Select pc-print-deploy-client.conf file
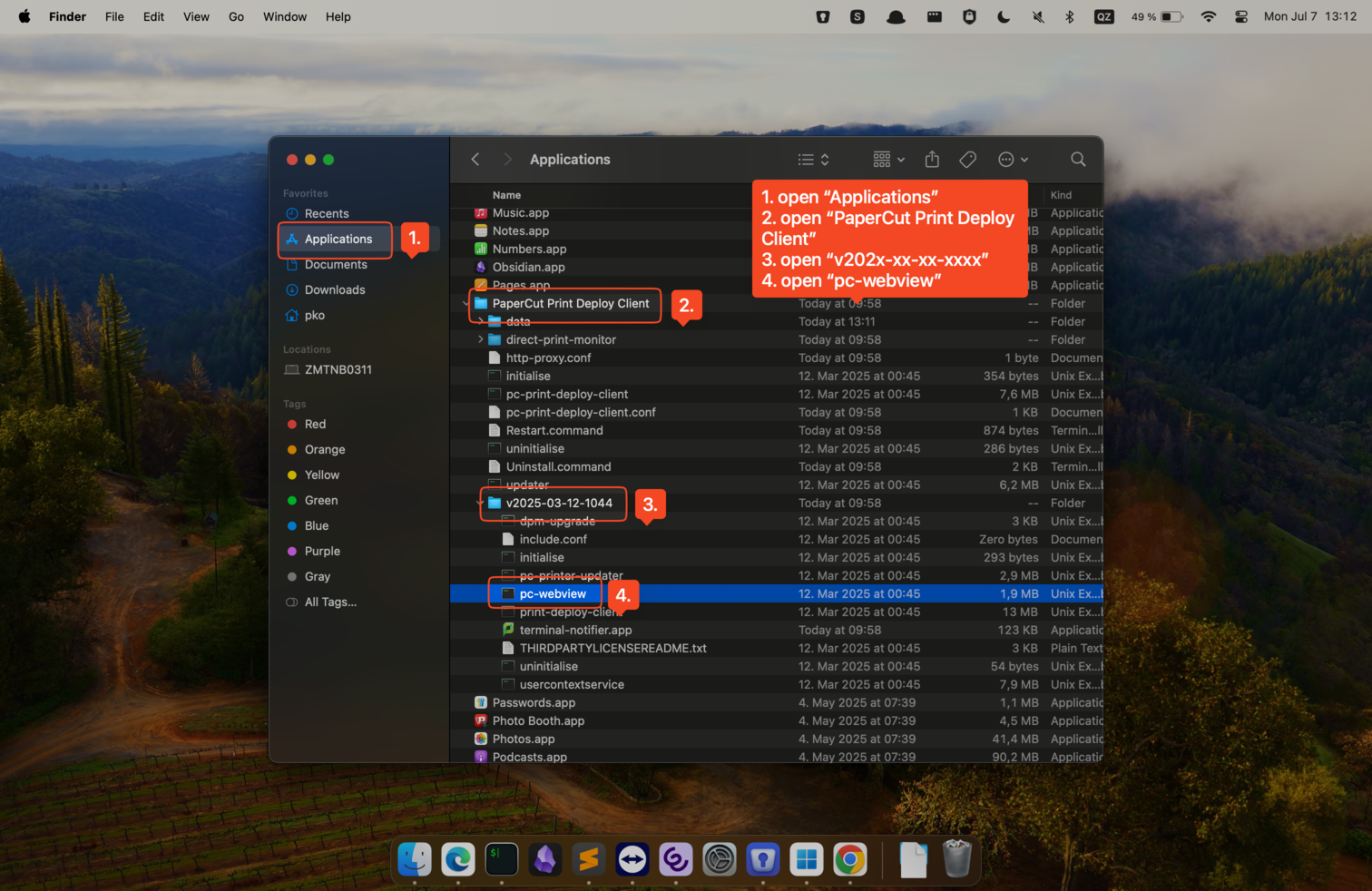1372x891 pixels. point(777,412)
